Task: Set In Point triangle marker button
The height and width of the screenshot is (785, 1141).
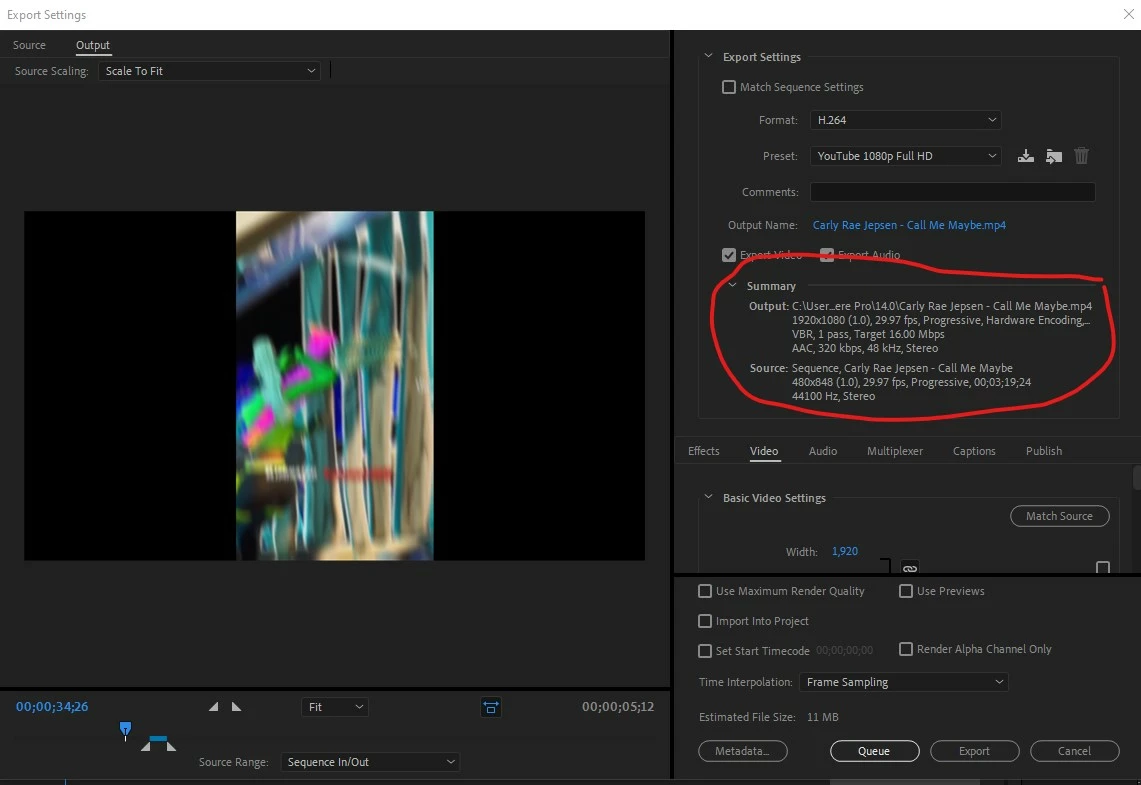Action: 213,706
